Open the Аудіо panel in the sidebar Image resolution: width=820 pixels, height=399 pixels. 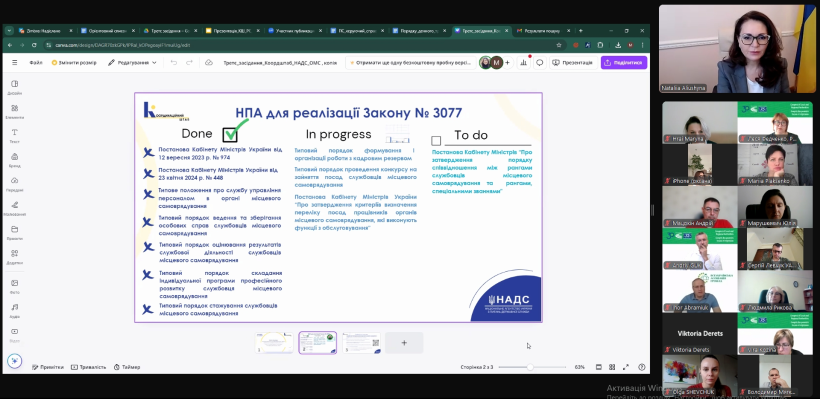coord(15,311)
